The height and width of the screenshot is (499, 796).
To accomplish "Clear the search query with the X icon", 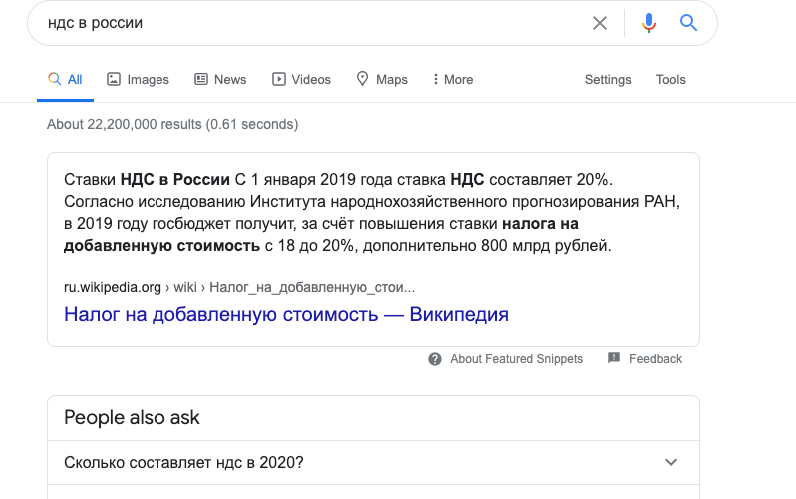I will pos(600,23).
